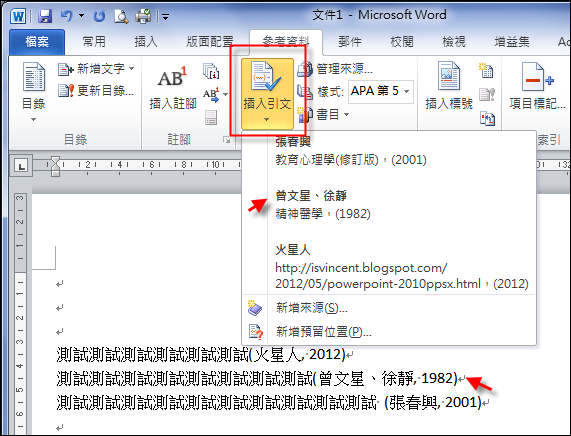This screenshot has height=436, width=571.
Task: Switch to the 常用 tab
Action: pos(94,42)
